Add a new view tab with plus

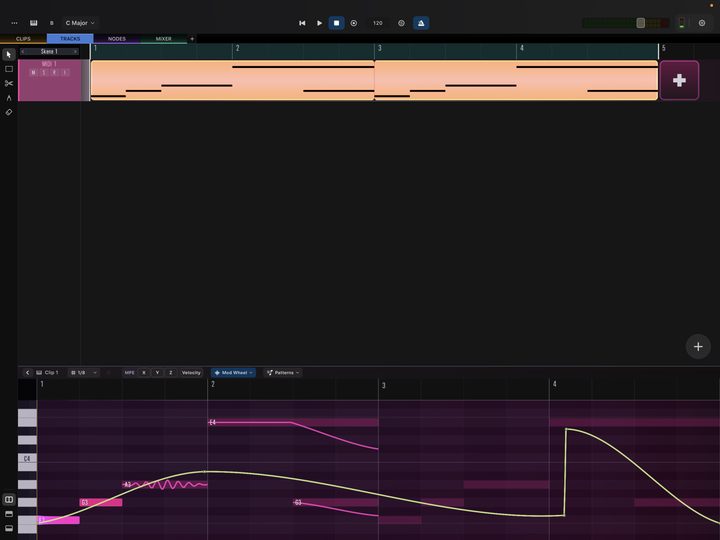[x=192, y=39]
